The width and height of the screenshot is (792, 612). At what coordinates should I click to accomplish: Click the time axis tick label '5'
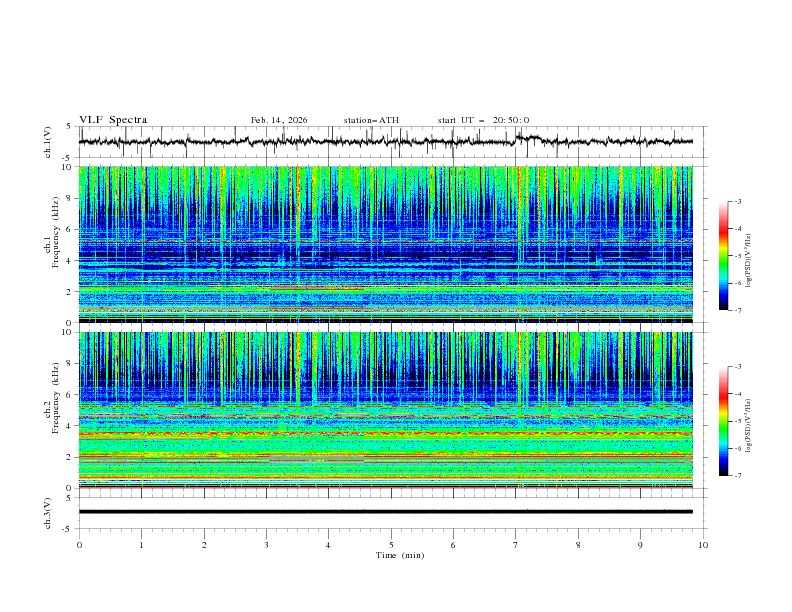[391, 545]
